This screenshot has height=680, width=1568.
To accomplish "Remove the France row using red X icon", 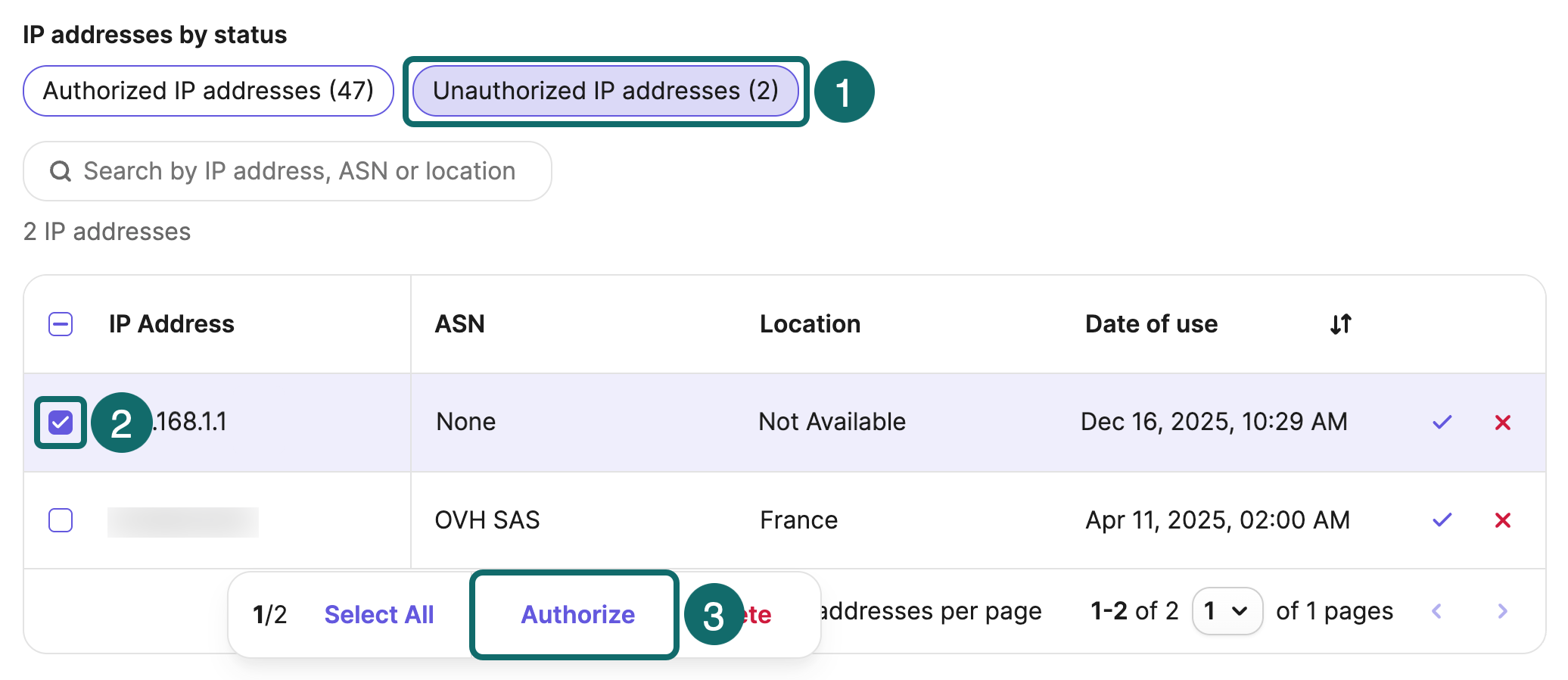I will click(x=1502, y=520).
